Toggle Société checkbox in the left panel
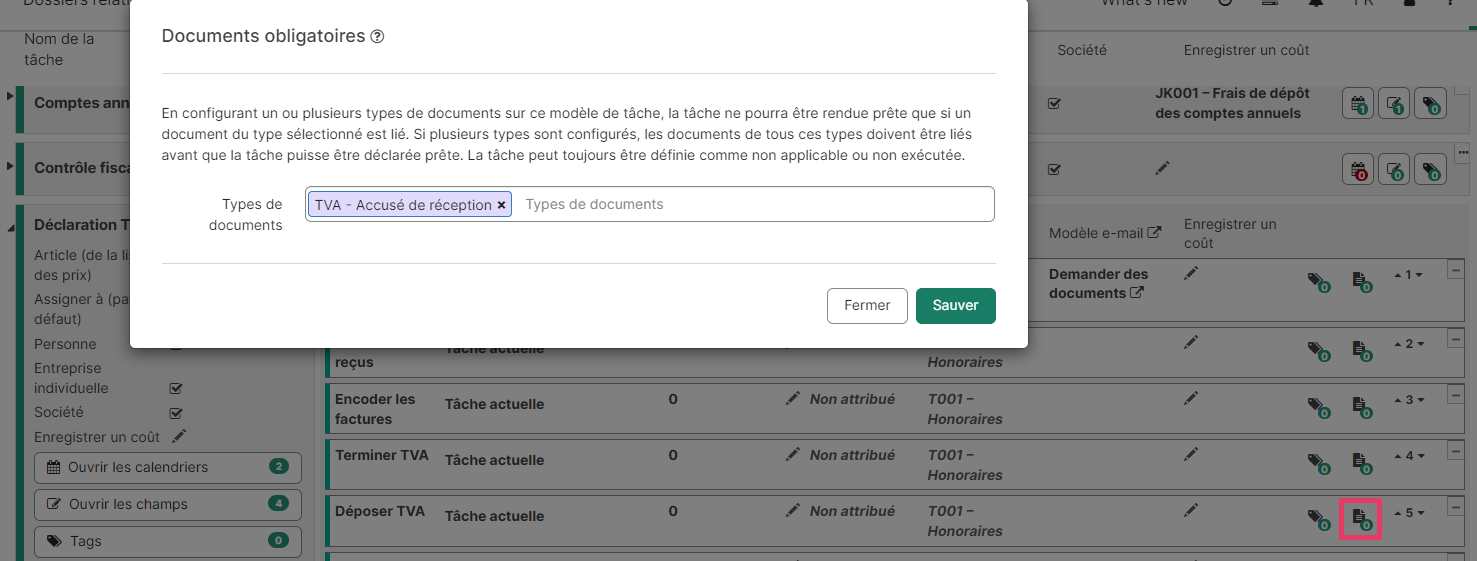This screenshot has width=1477, height=561. 176,413
